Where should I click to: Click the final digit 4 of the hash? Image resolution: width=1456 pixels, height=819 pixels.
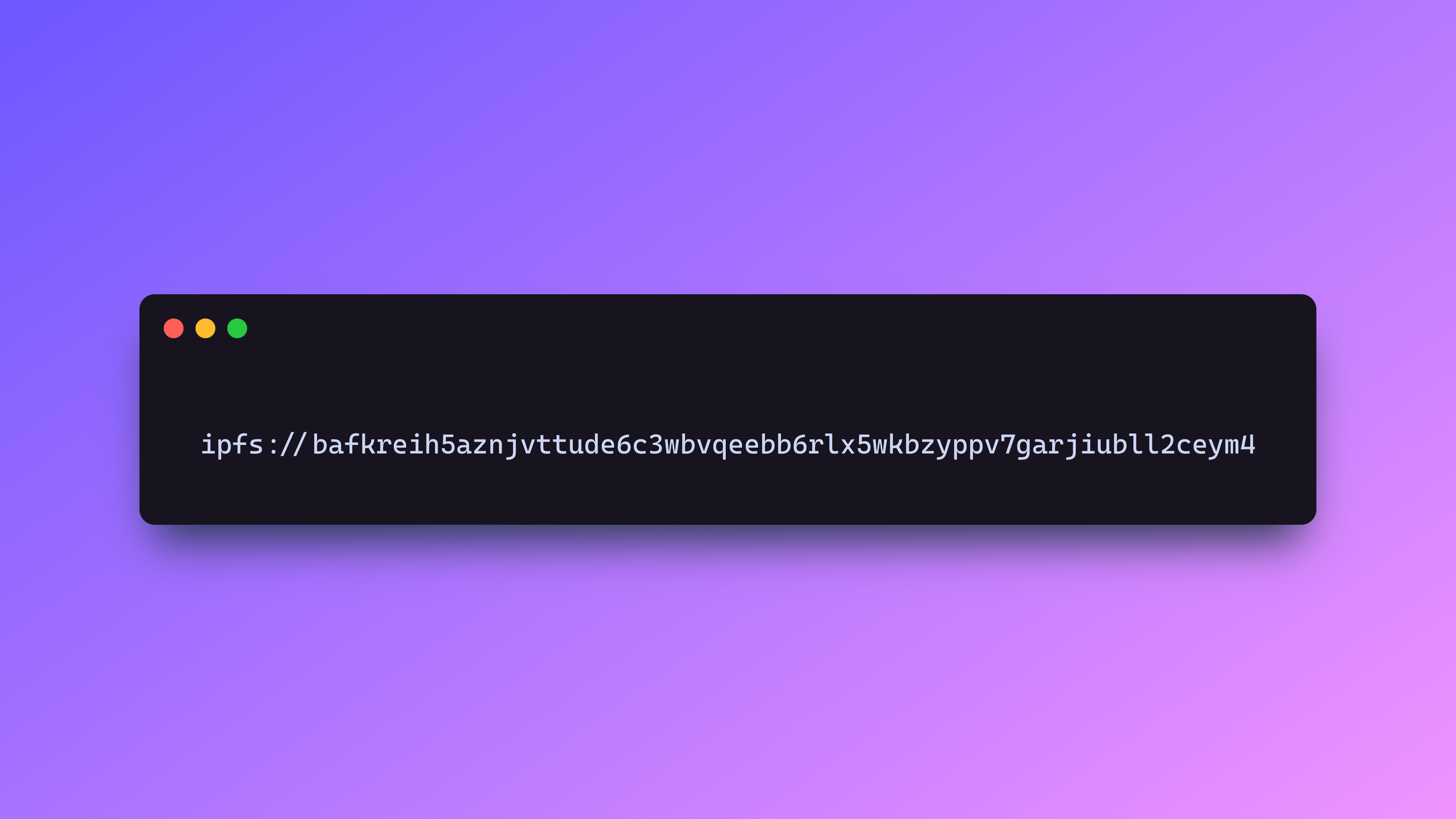coord(1248,445)
